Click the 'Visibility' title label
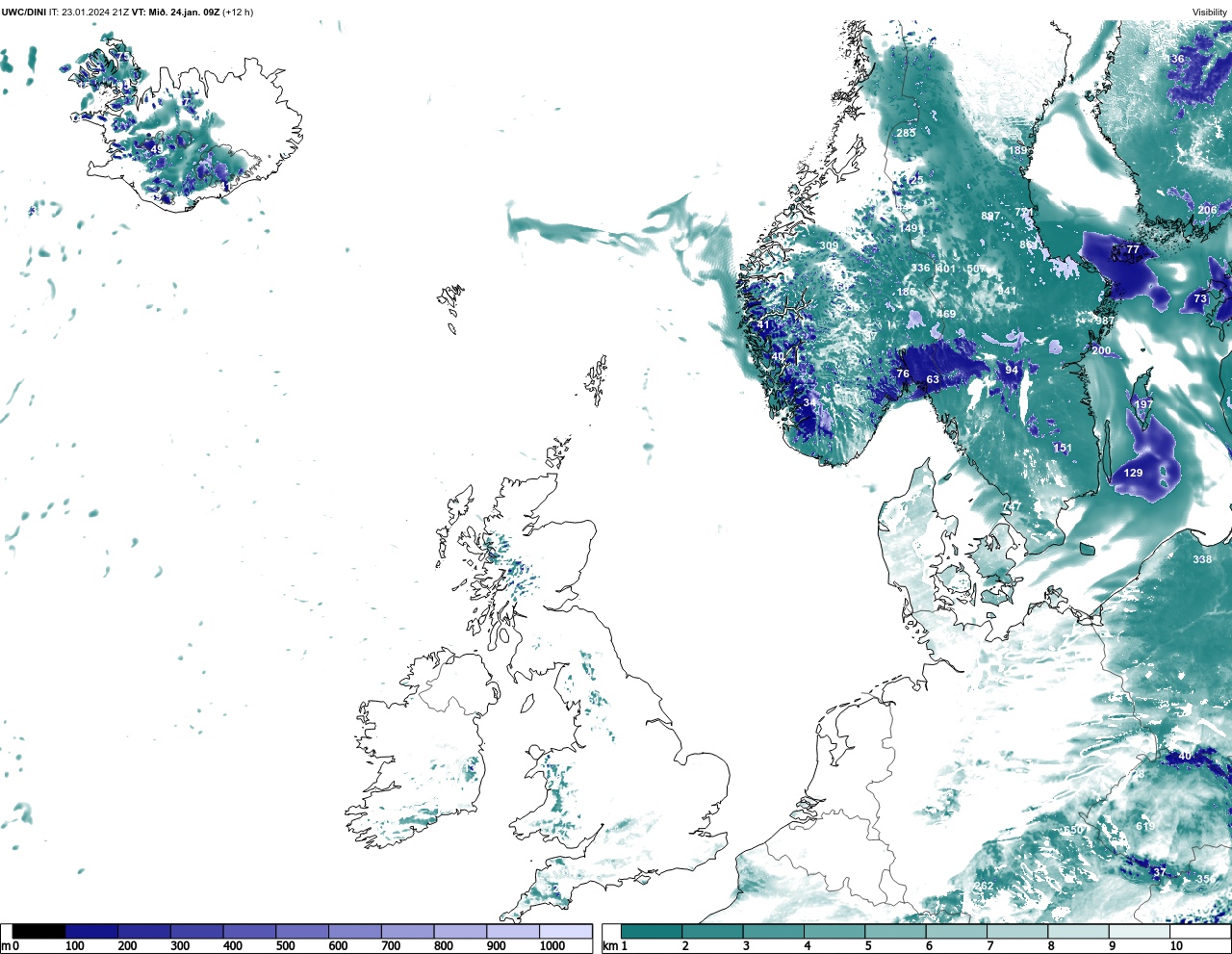The height and width of the screenshot is (954, 1232). [1210, 13]
